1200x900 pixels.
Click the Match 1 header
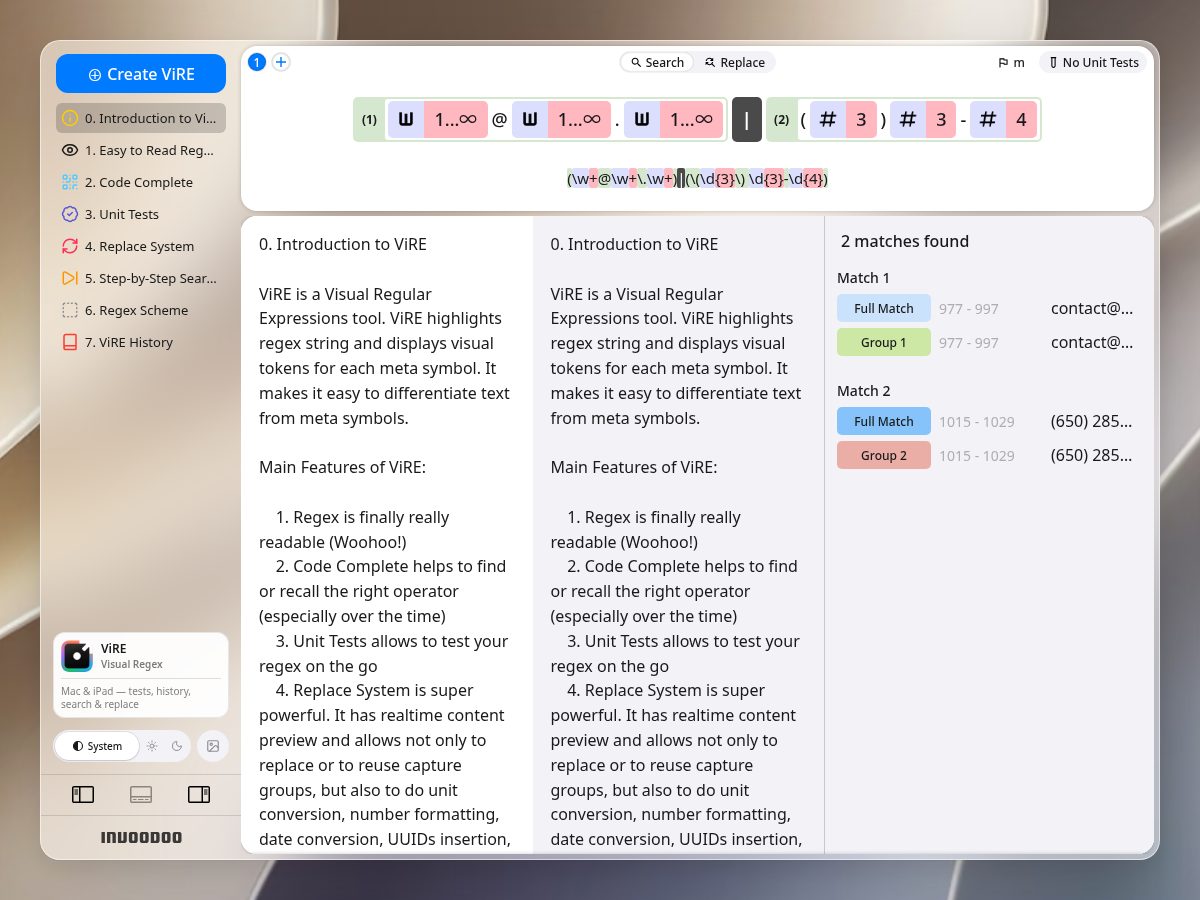863,278
